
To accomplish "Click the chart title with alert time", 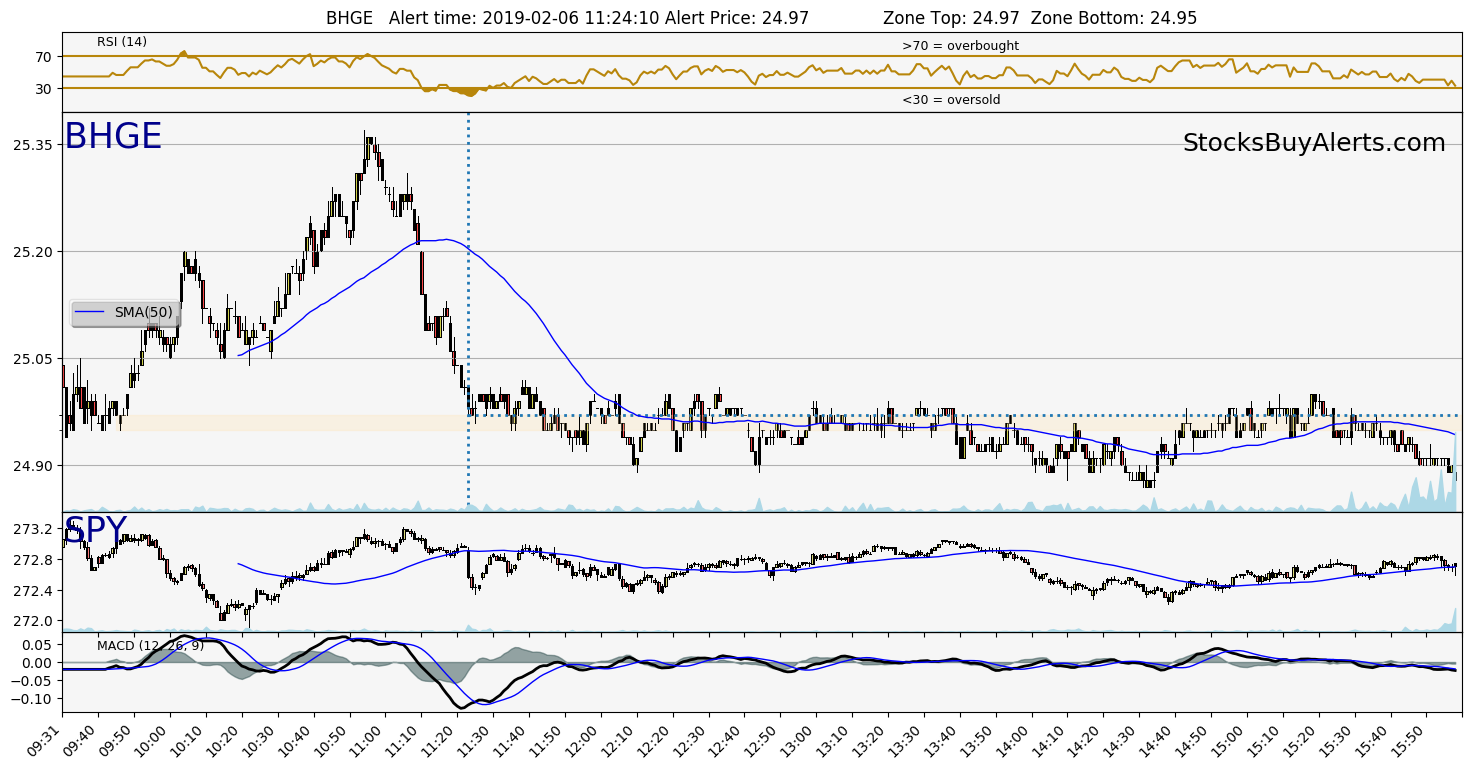I will [x=567, y=18].
